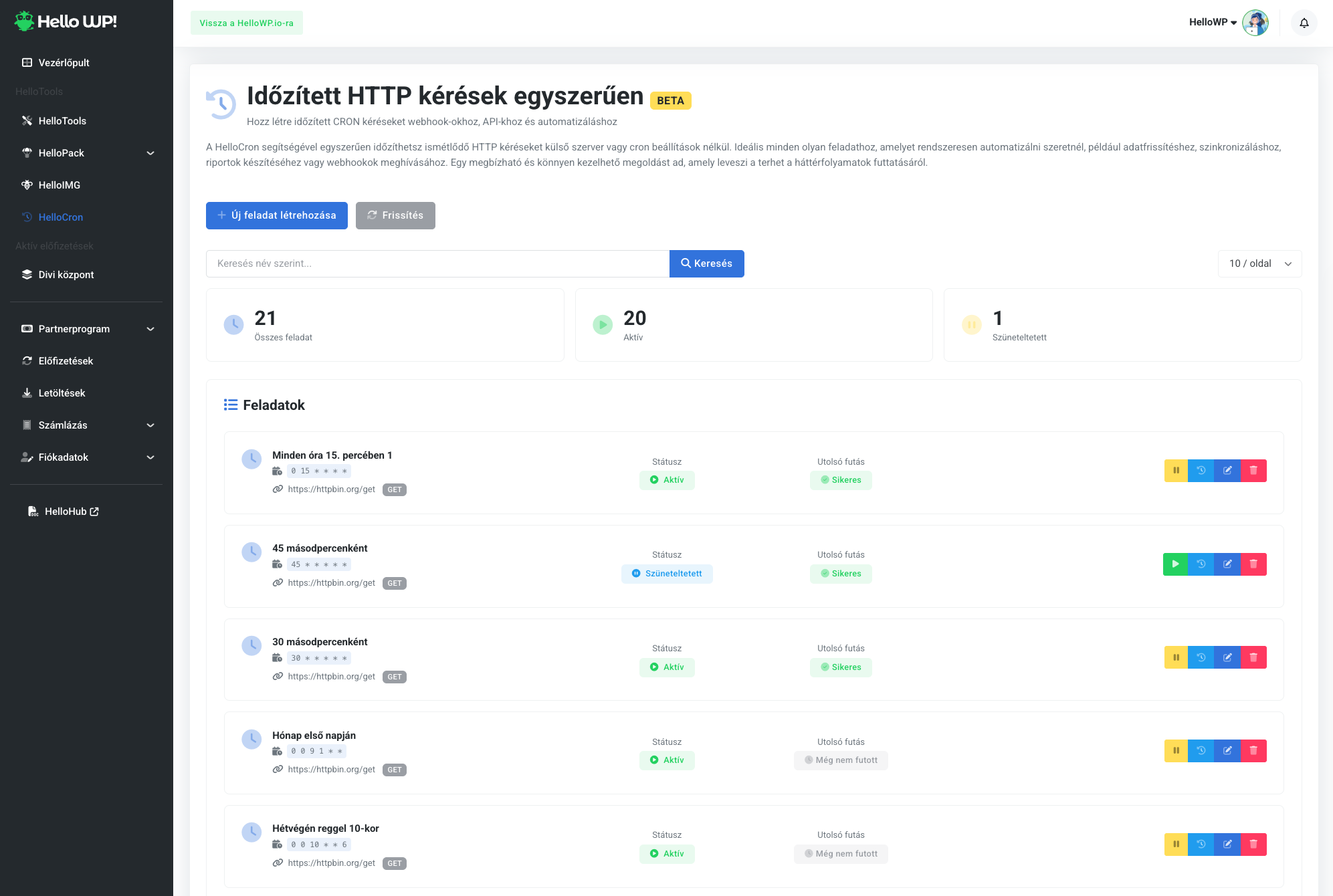Click the 'Keresés név szerint' search field
Image resolution: width=1333 pixels, height=896 pixels.
tap(437, 263)
